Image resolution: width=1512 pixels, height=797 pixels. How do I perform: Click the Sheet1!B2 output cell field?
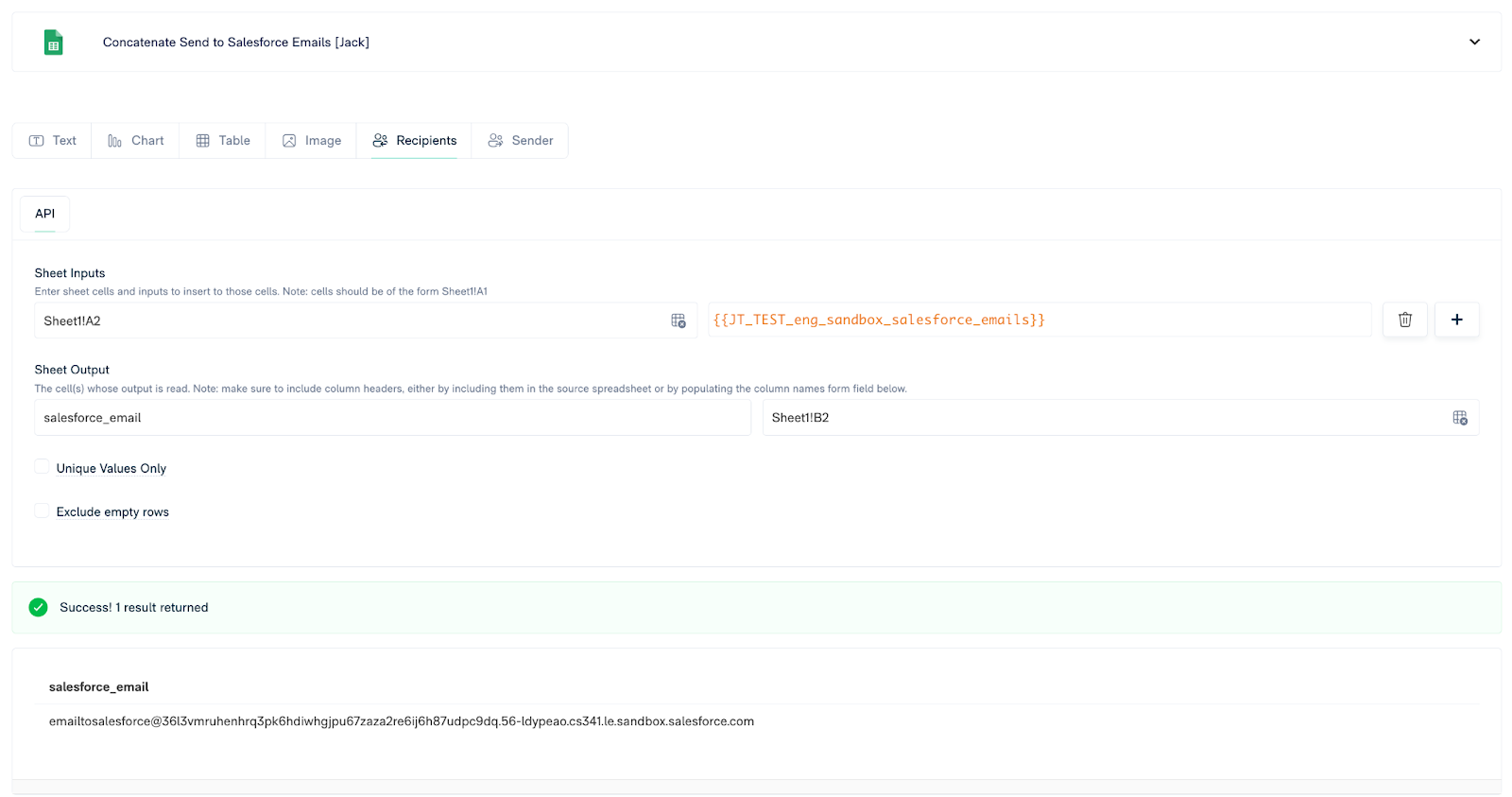[x=1106, y=418]
